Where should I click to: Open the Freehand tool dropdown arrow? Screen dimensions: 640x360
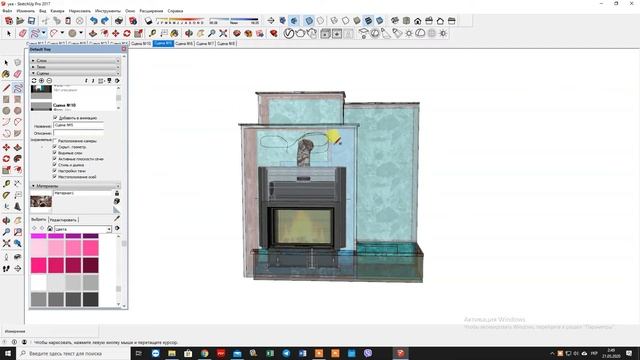44,33
